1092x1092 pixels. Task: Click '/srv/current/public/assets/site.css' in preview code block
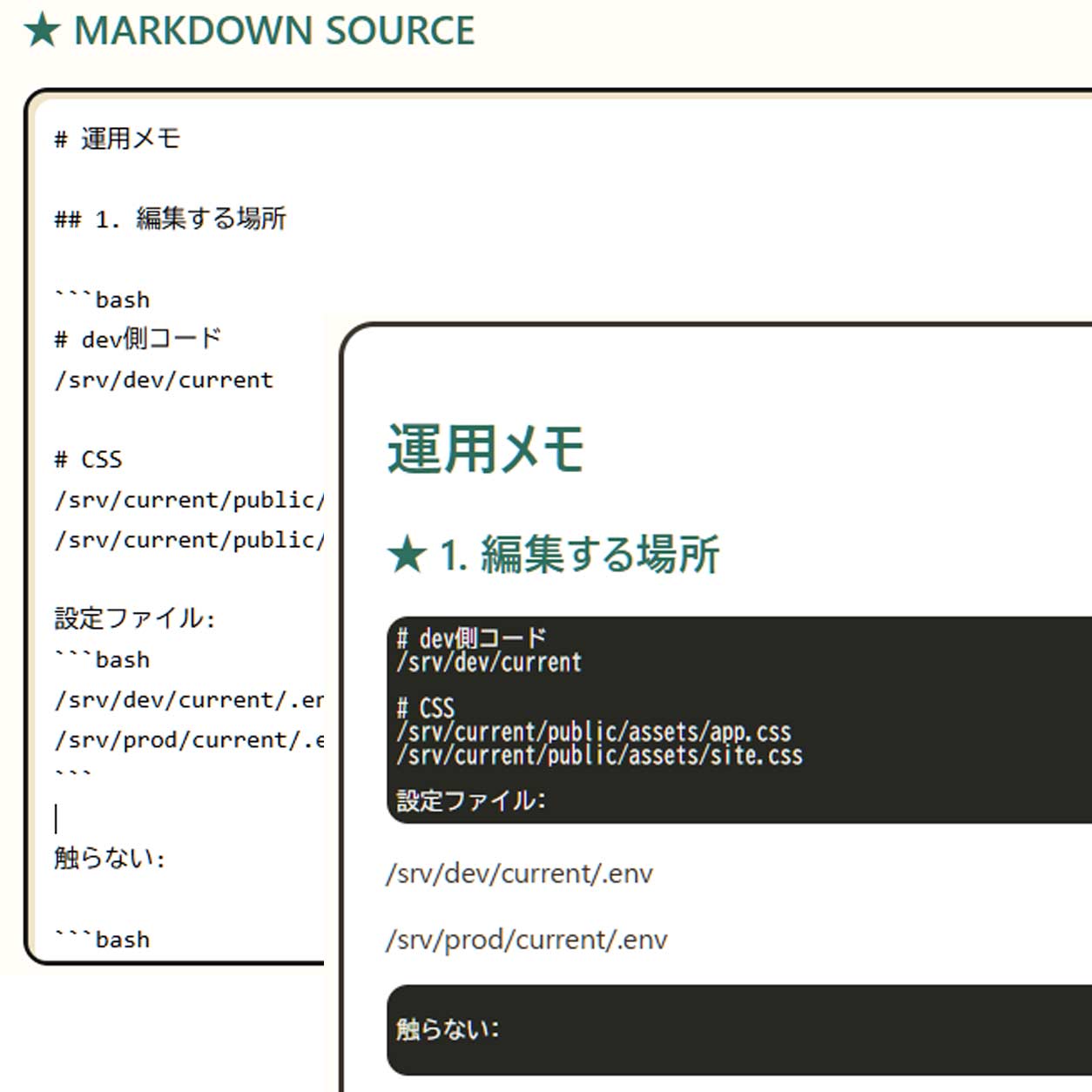coord(599,755)
